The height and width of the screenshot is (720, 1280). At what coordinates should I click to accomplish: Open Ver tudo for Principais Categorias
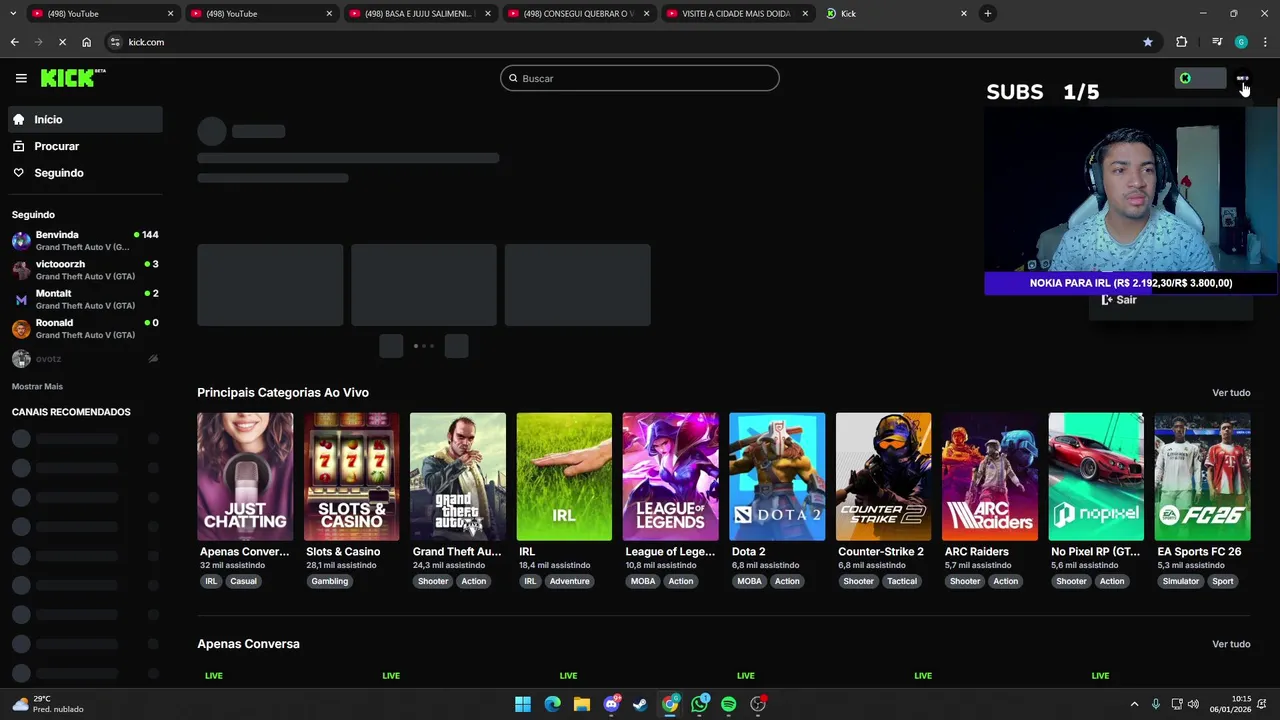click(x=1231, y=393)
